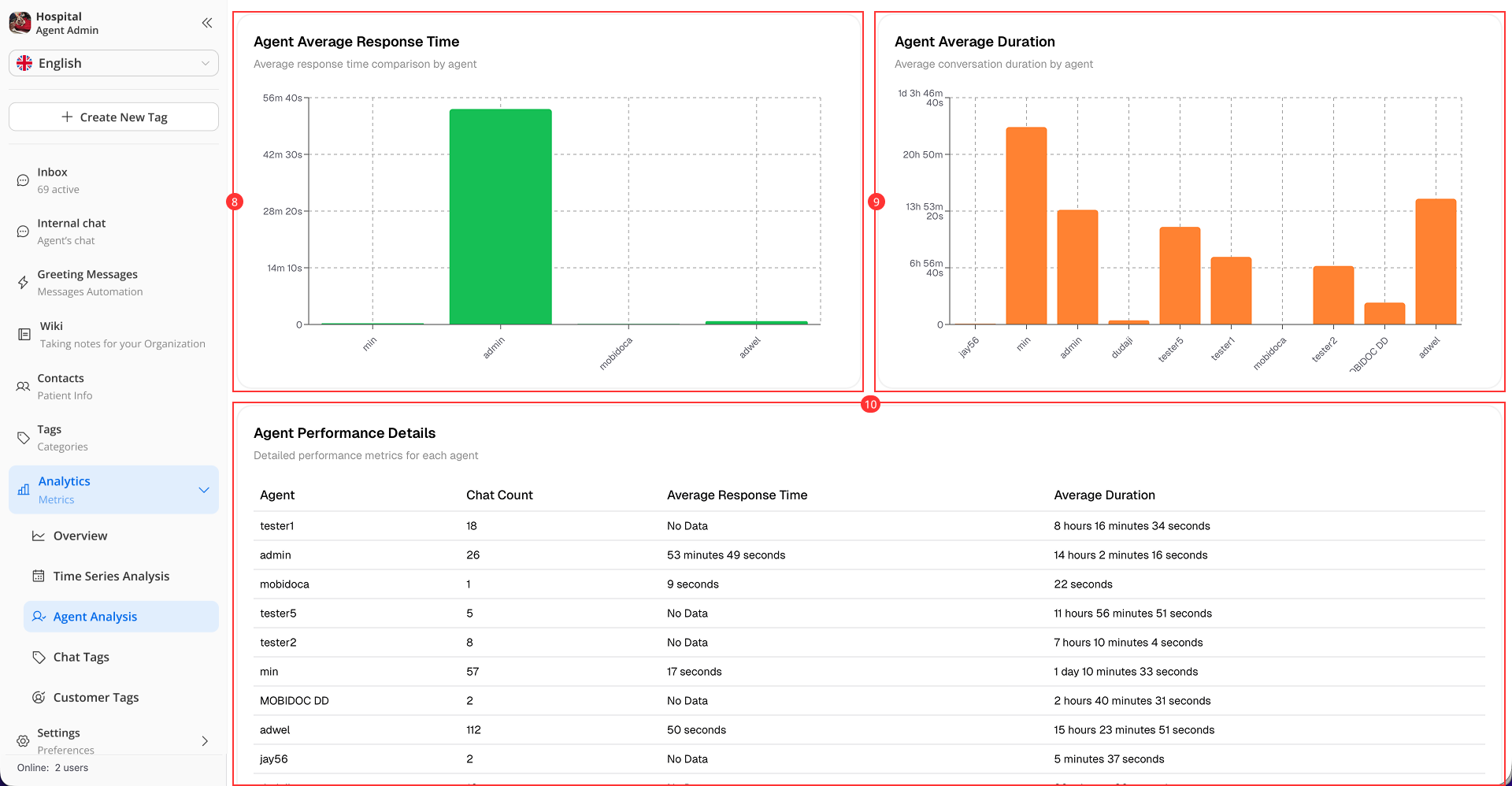The width and height of the screenshot is (1512, 786).
Task: Click the Wiki notes icon
Action: 24,334
